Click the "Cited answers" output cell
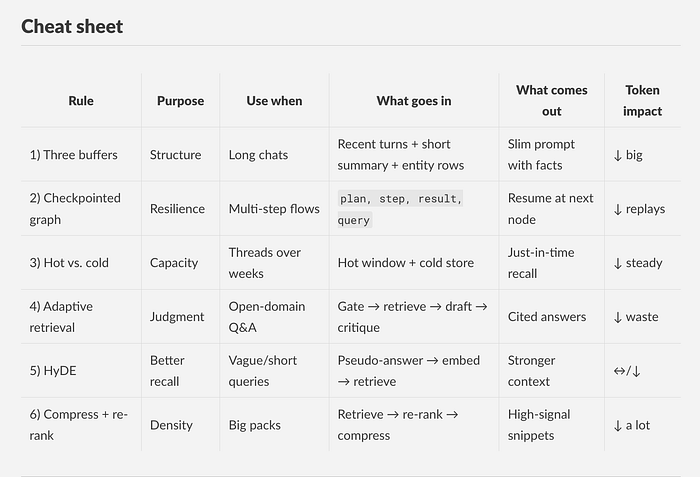Image resolution: width=700 pixels, height=477 pixels. click(x=547, y=317)
